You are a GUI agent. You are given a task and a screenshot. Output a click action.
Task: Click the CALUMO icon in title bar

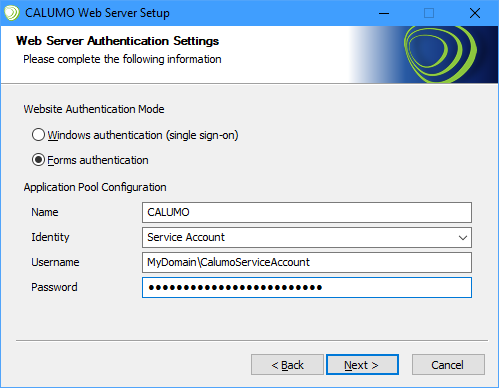12,13
